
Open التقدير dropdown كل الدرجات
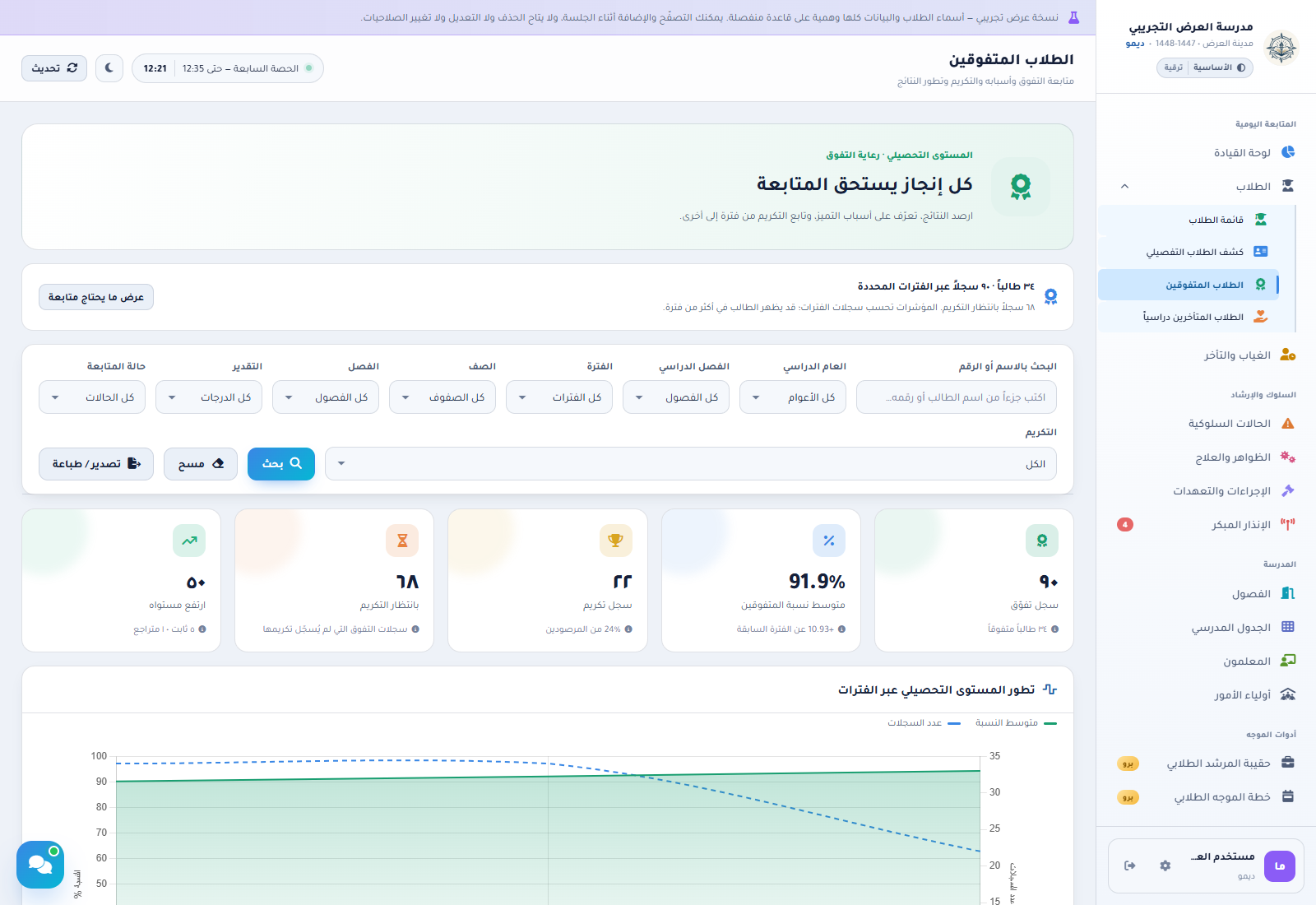209,397
